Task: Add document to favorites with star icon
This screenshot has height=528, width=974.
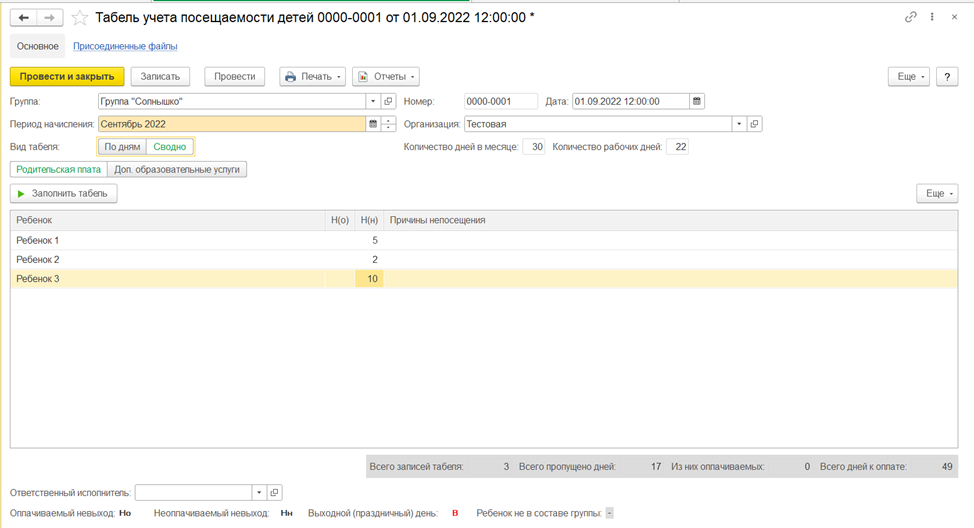Action: point(80,18)
